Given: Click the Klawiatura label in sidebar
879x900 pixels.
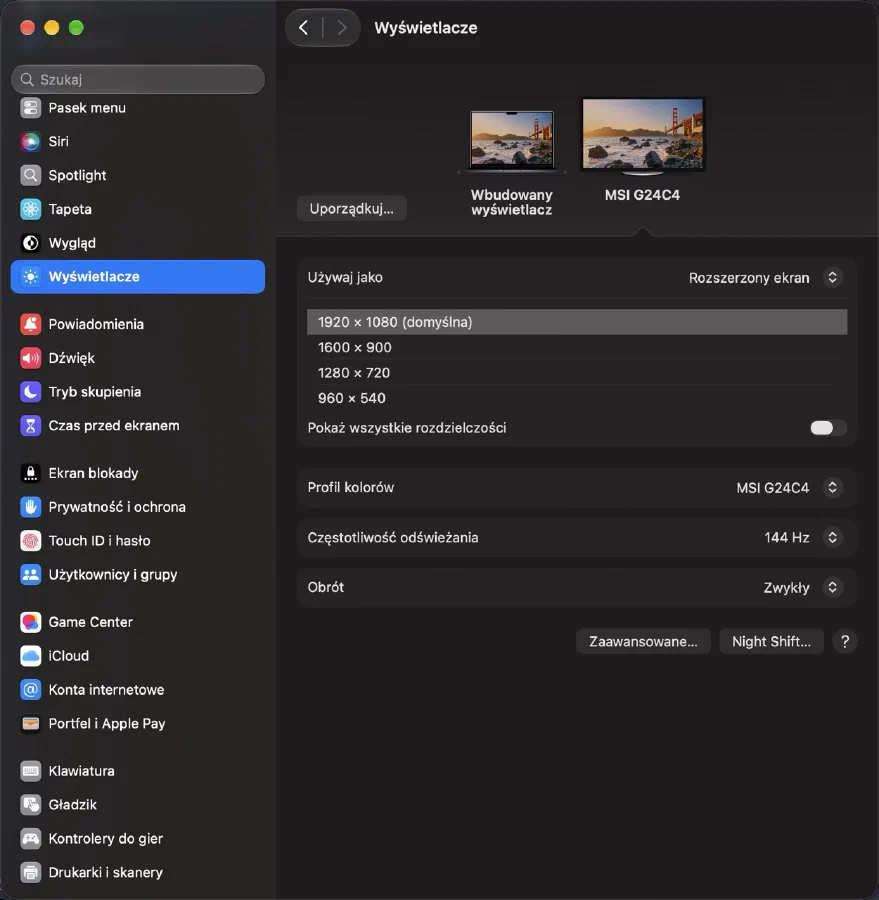Looking at the screenshot, I should coord(82,771).
